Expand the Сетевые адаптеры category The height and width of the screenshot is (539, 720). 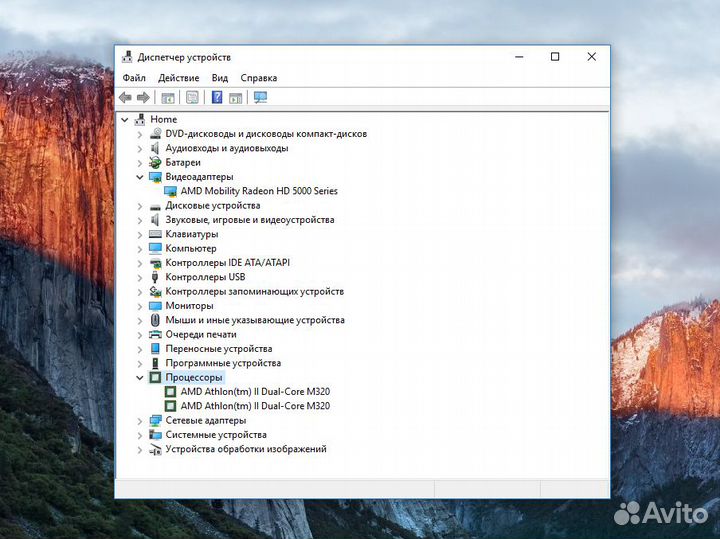pos(140,421)
